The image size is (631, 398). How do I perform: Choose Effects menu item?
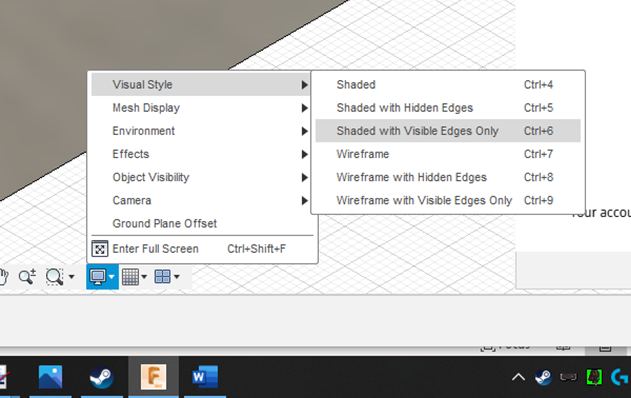point(200,154)
